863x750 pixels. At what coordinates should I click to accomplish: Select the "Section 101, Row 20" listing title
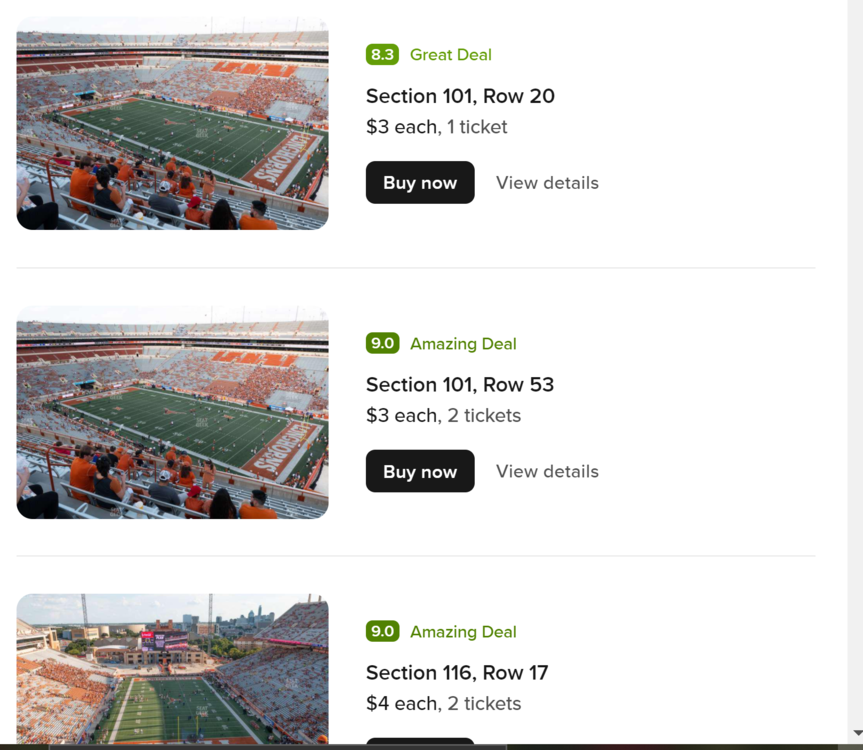[460, 96]
